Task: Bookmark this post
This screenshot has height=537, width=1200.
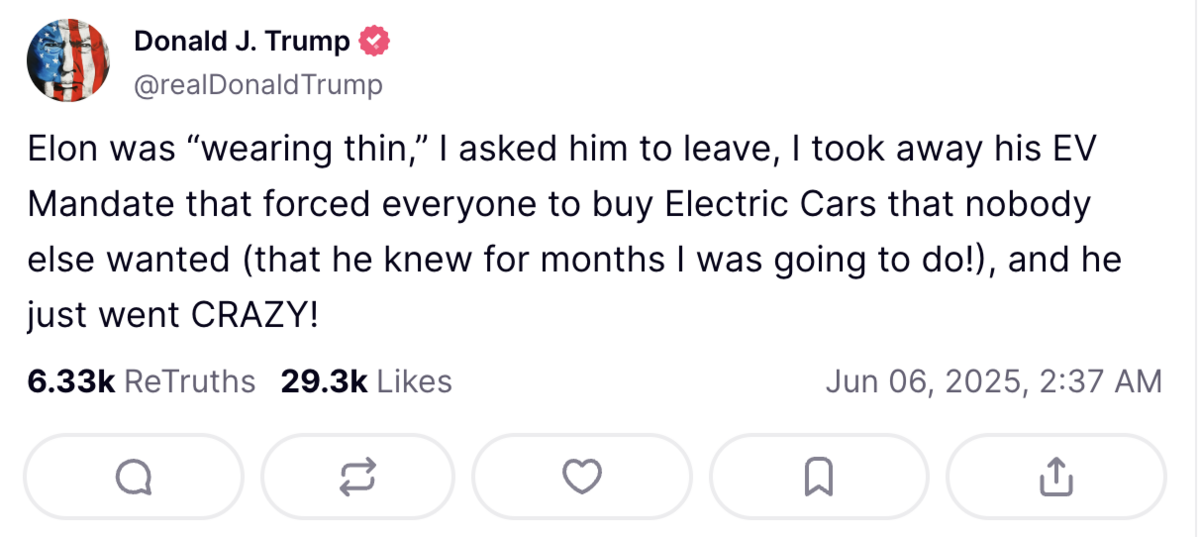Action: (818, 478)
